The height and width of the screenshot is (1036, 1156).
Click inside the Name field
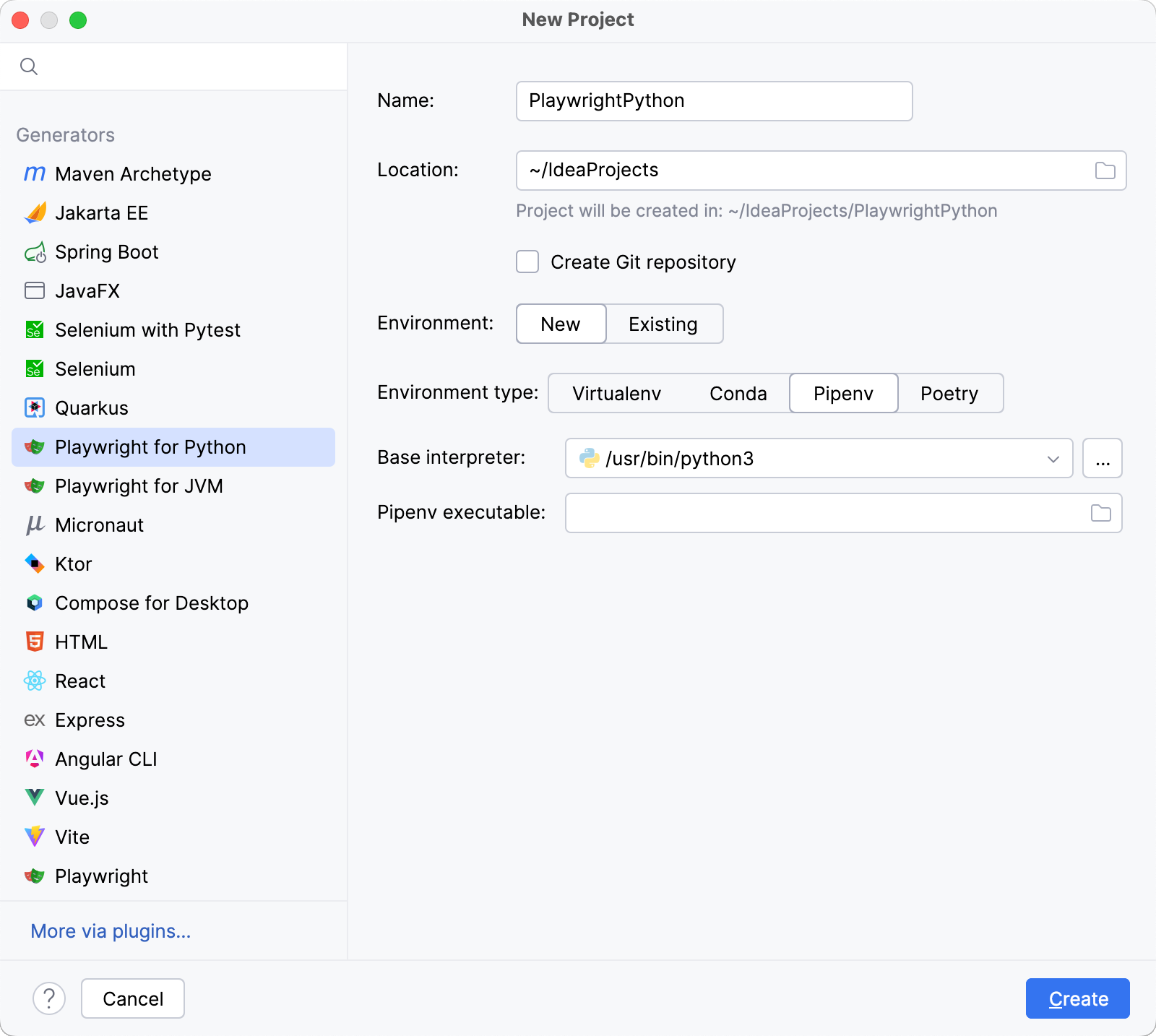pos(713,101)
